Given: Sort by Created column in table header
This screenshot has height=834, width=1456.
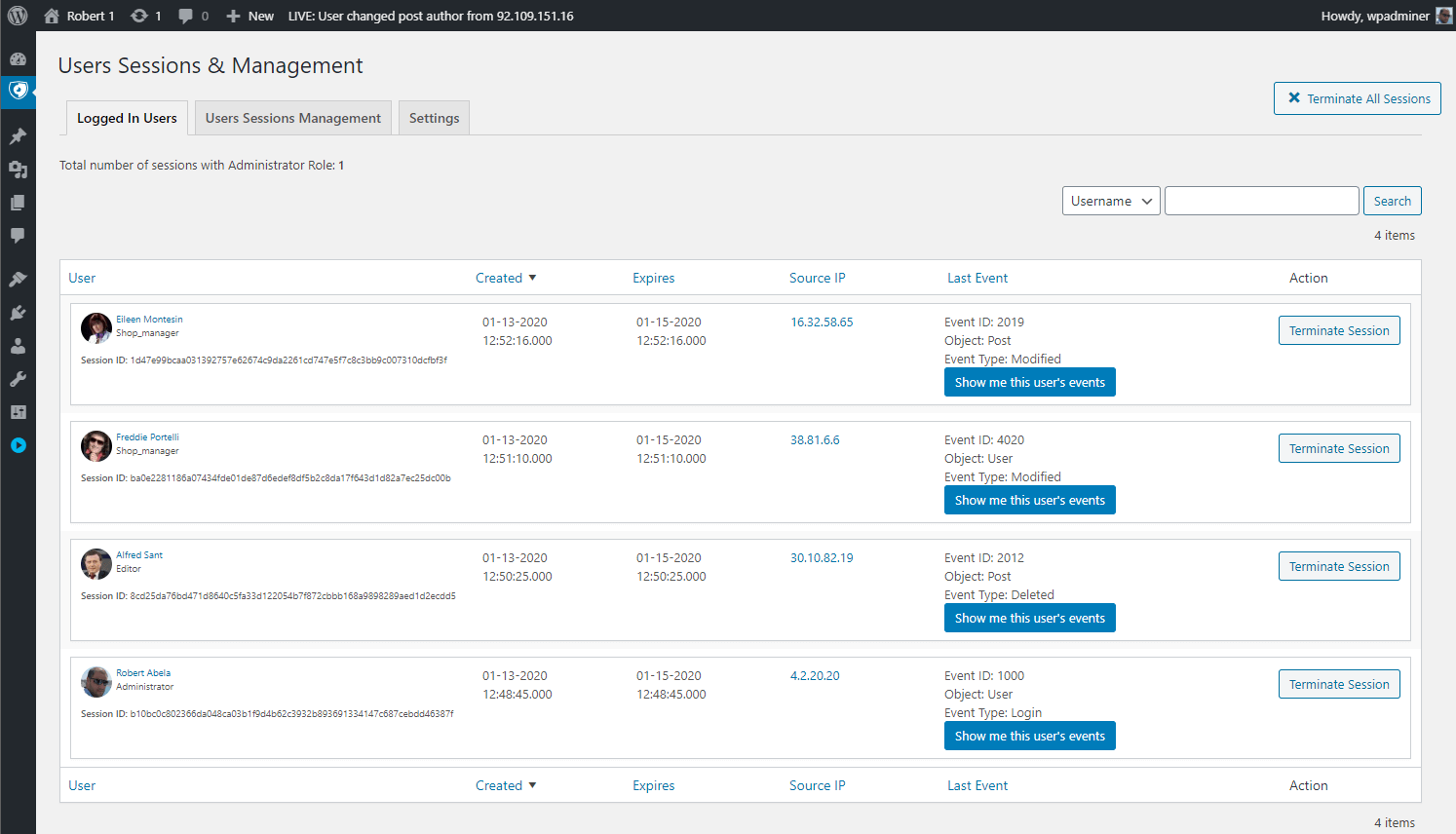Looking at the screenshot, I should [499, 278].
